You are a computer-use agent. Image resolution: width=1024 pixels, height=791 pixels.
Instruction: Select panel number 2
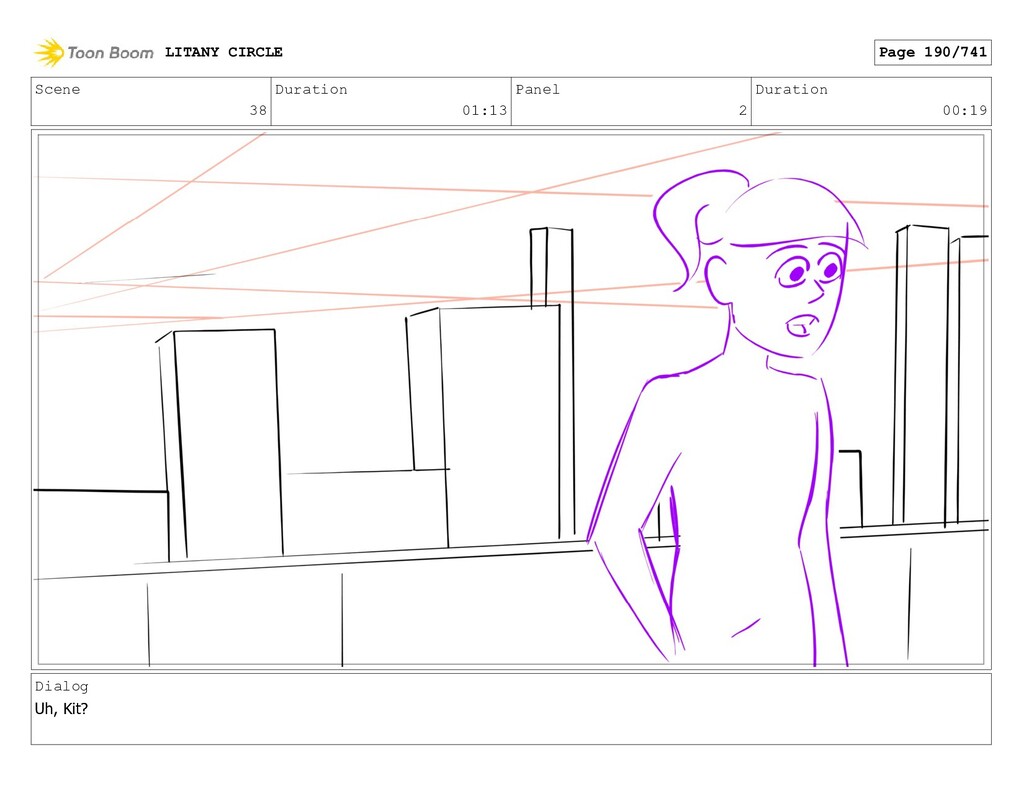743,110
